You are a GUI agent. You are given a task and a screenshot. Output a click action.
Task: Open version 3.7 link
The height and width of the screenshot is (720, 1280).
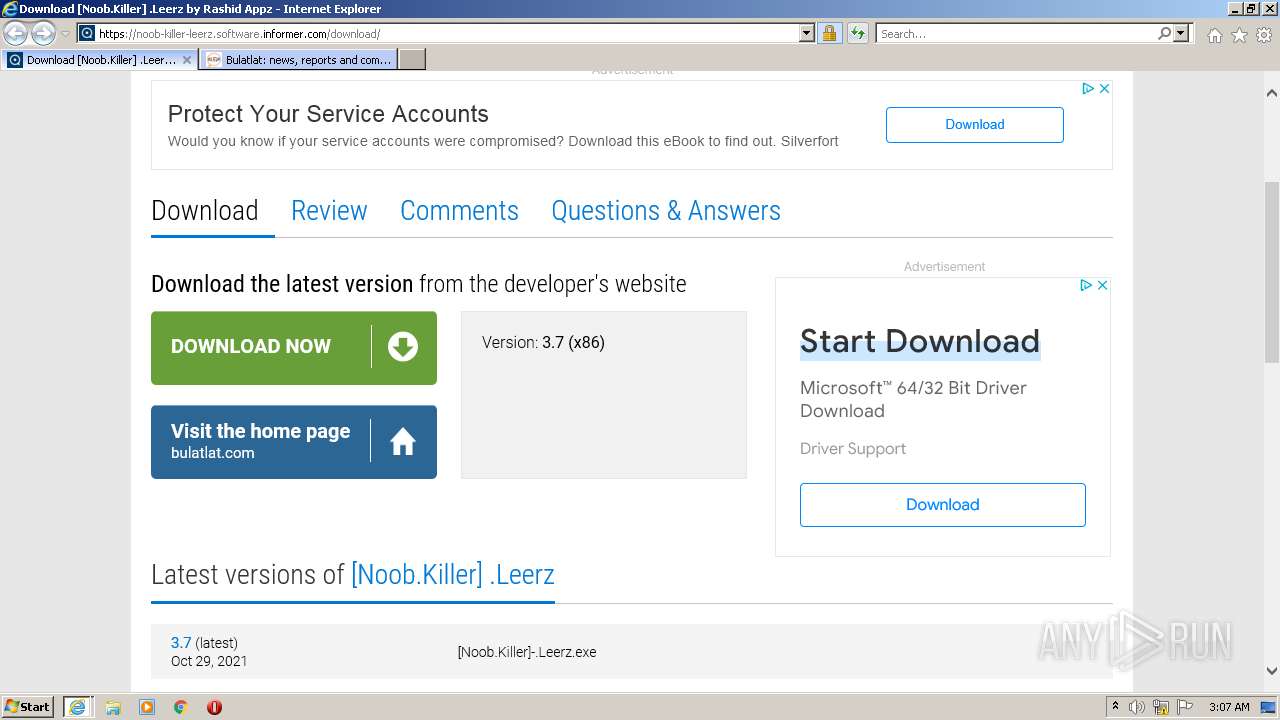(181, 643)
